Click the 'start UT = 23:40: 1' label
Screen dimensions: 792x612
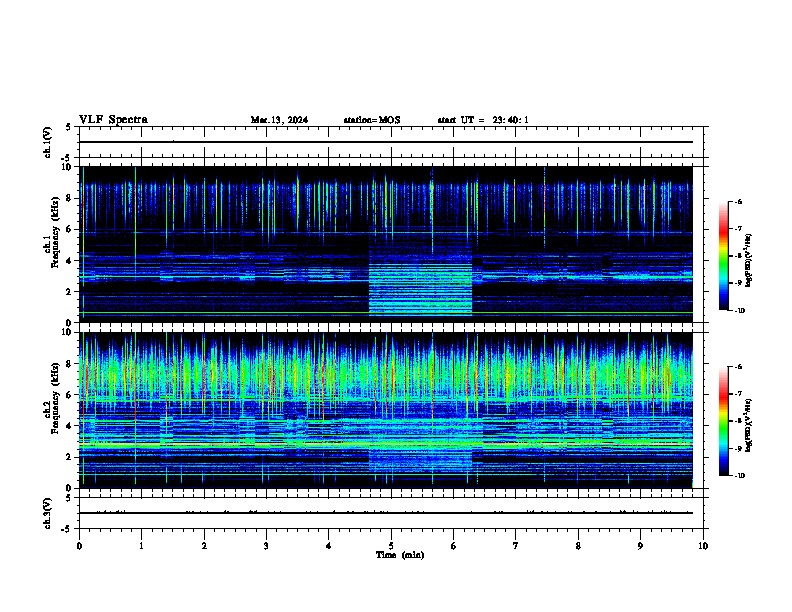pyautogui.click(x=483, y=120)
